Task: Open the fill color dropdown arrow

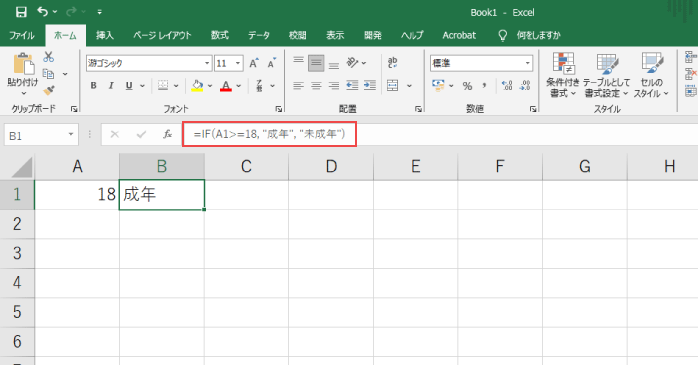Action: click(x=210, y=85)
